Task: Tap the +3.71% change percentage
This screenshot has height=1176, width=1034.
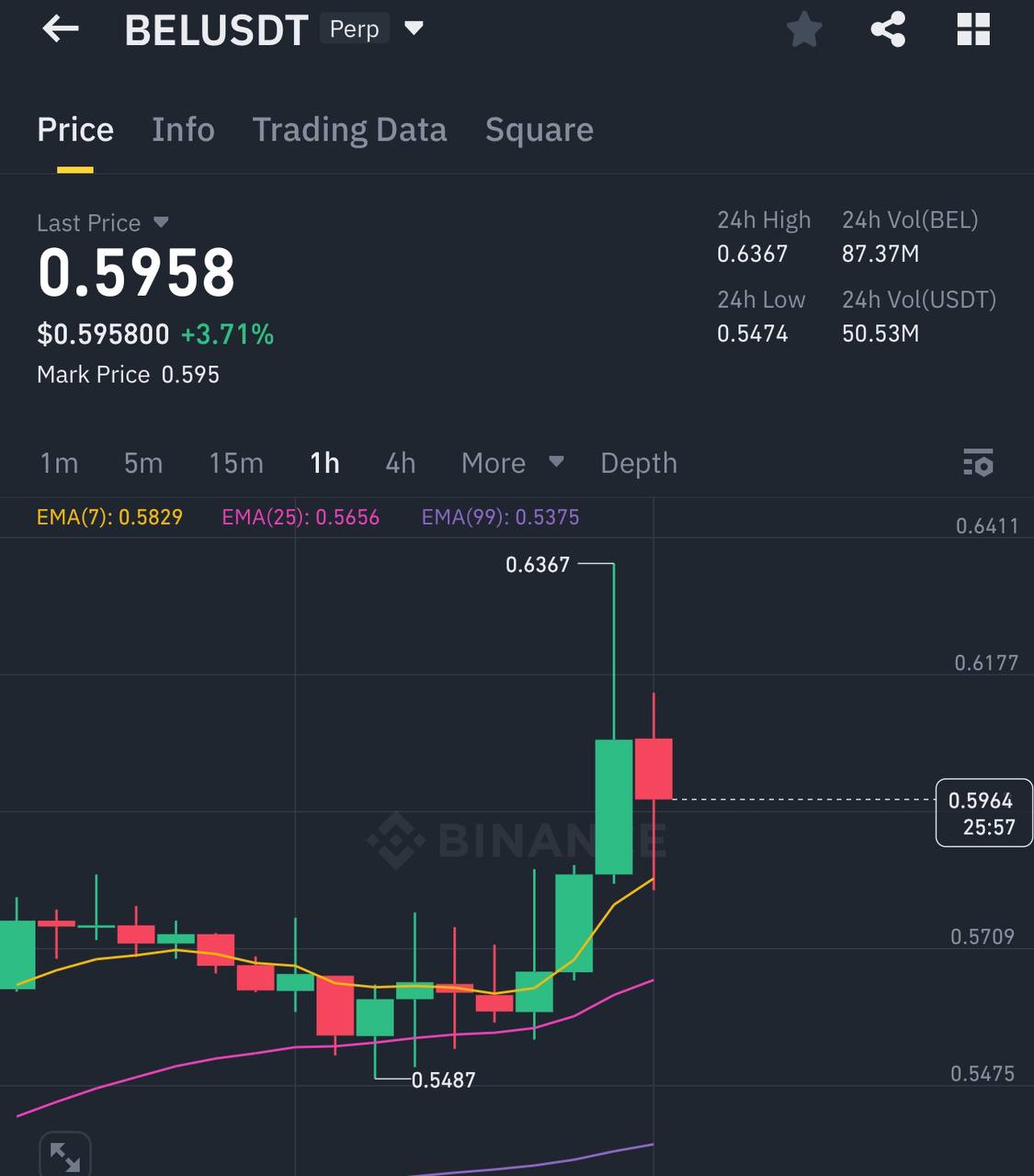Action: [227, 334]
